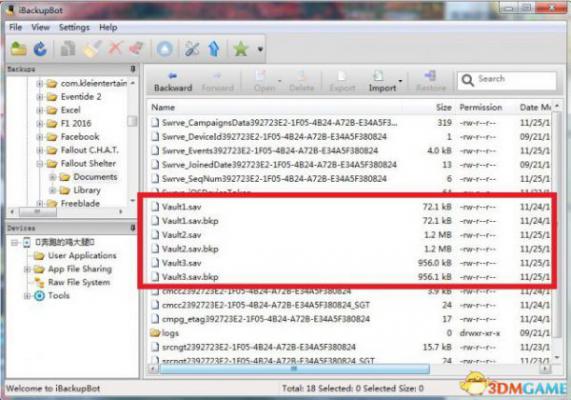571x400 pixels.
Task: Expand the App File Sharing node
Action: pyautogui.click(x=27, y=269)
